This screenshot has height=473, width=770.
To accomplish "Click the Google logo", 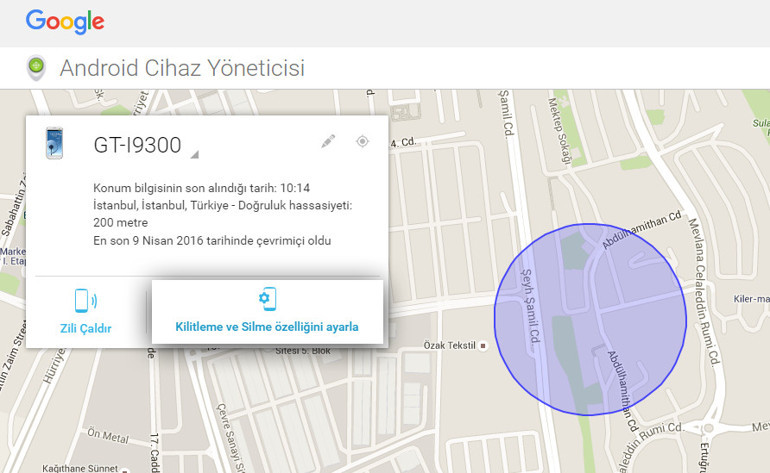I will tap(65, 21).
